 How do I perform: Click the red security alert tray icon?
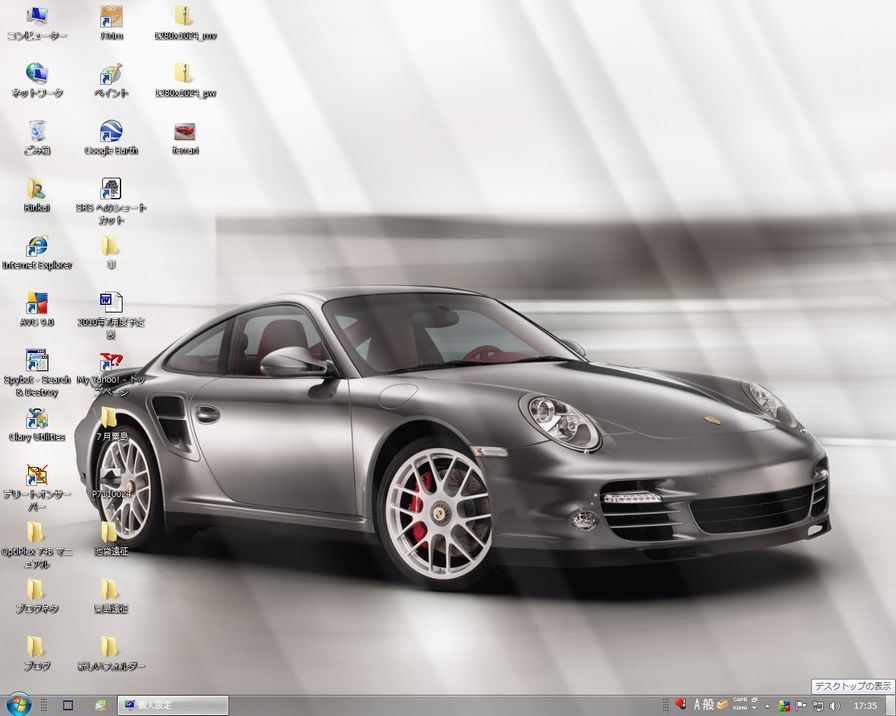[x=680, y=704]
